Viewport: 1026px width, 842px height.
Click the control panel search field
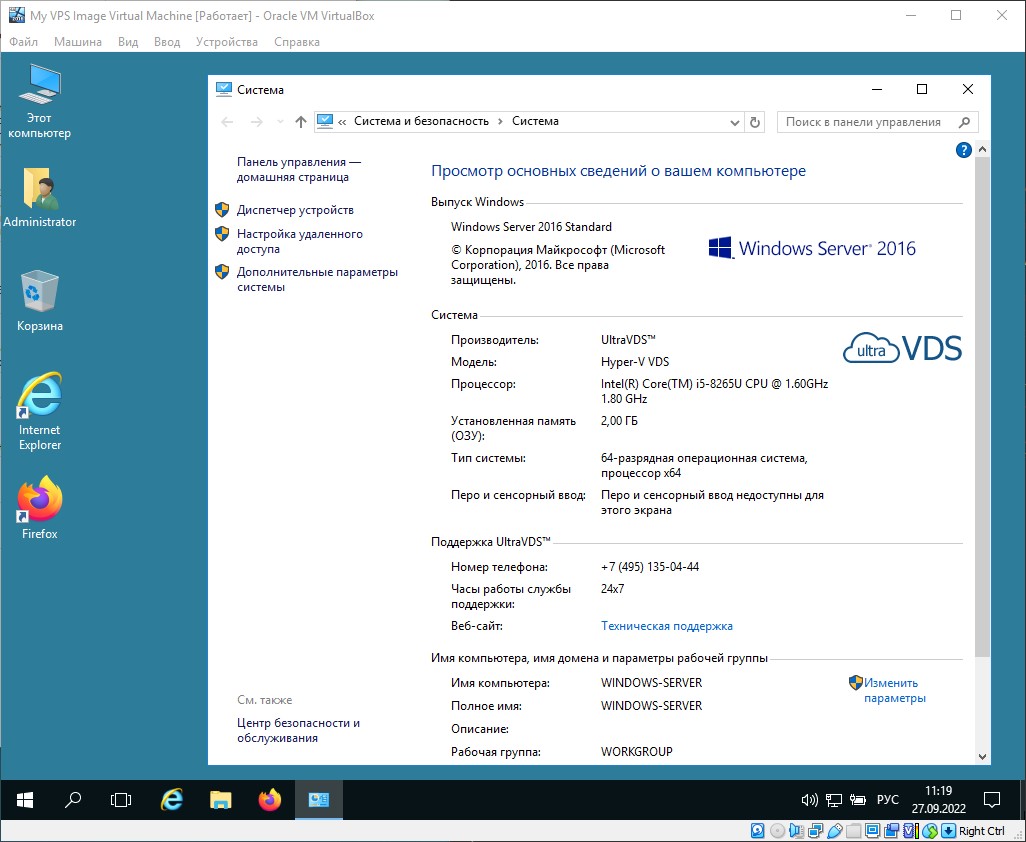pos(865,122)
